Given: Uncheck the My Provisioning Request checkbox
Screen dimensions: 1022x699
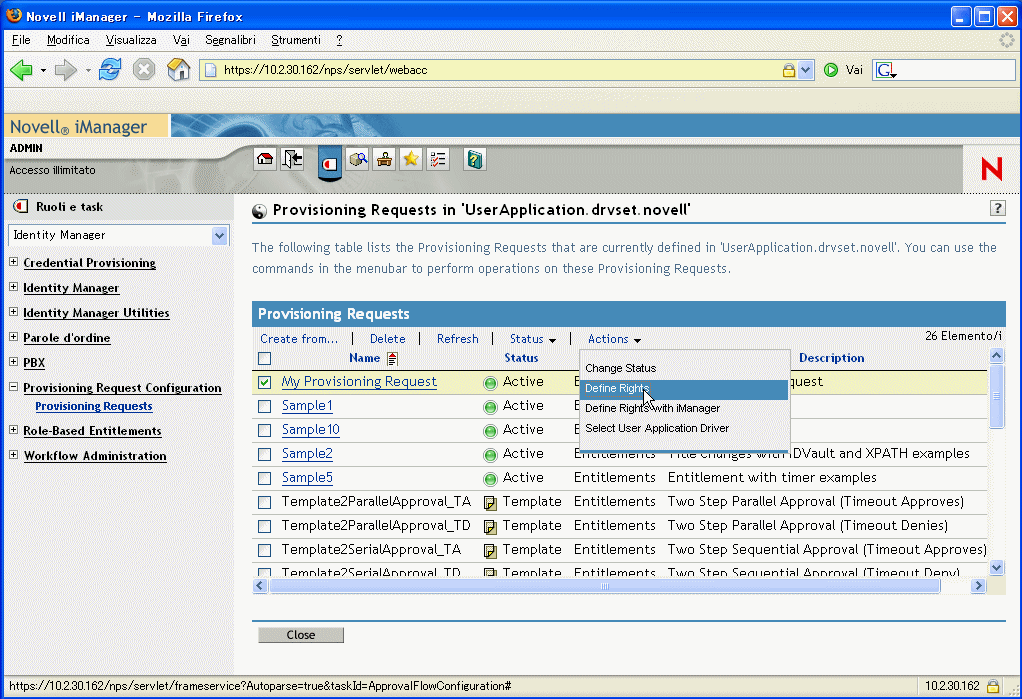Looking at the screenshot, I should pos(265,382).
